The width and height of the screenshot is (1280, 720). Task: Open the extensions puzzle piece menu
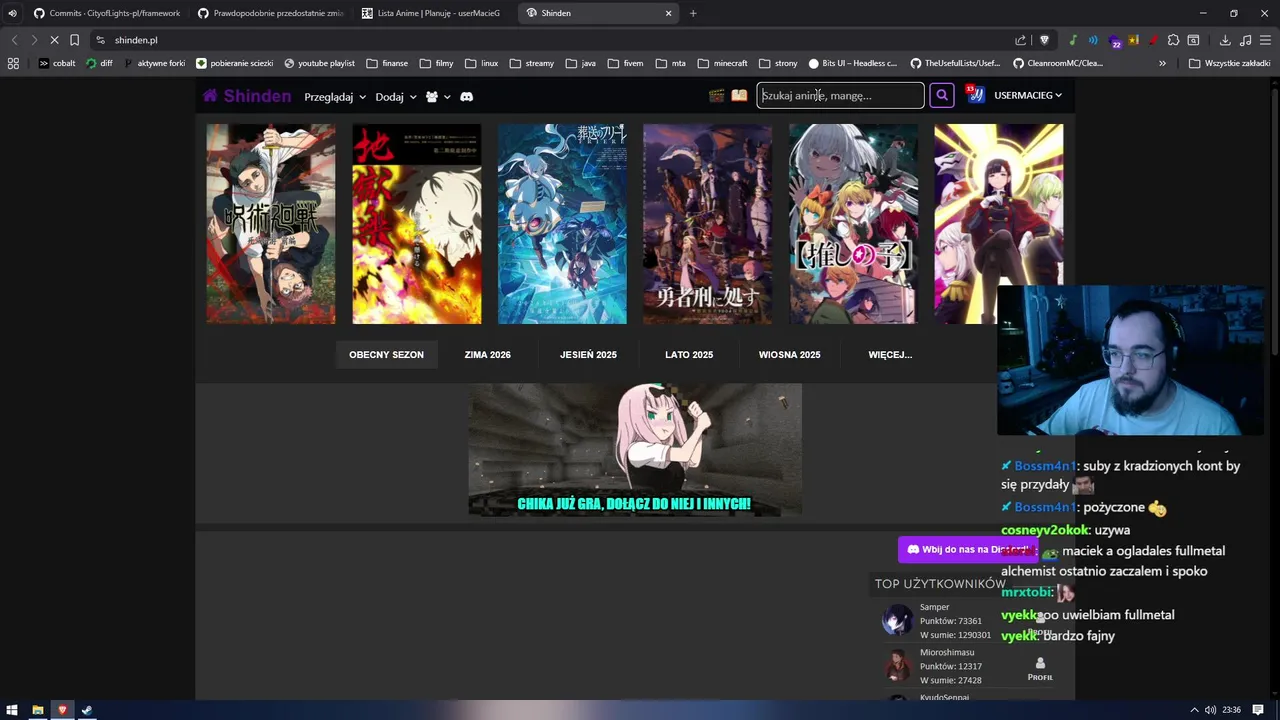tap(1174, 40)
